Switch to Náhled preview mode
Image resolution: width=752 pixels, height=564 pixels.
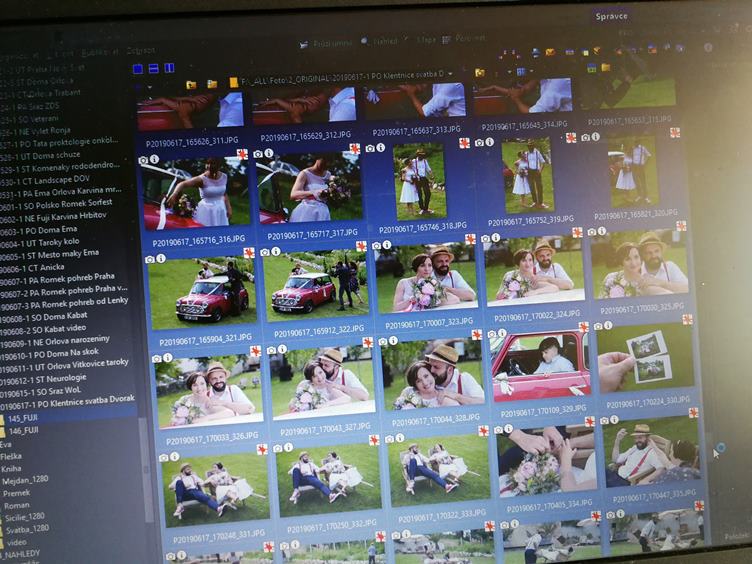380,41
